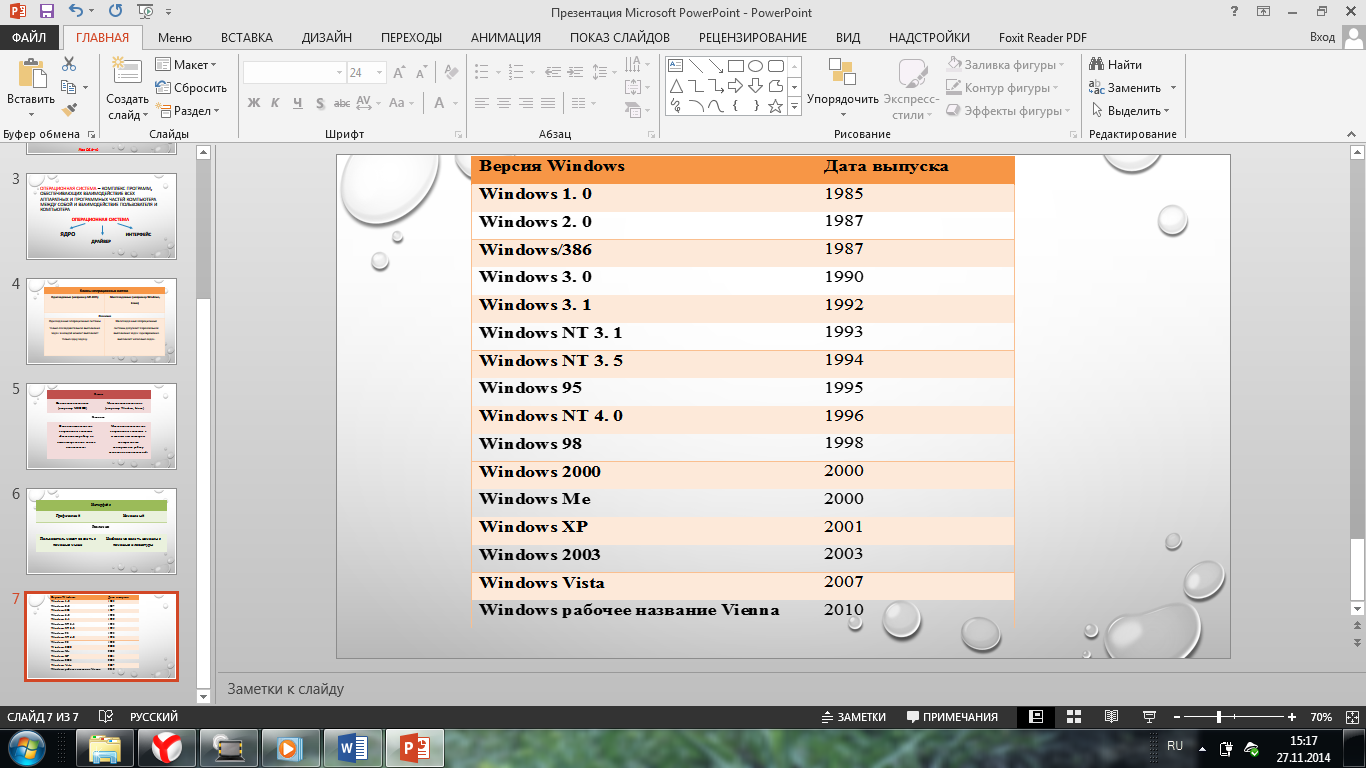Viewport: 1366px width, 768px height.
Task: Switch to the ПОКАЗ СЛАЙДОВ tab
Action: click(620, 38)
